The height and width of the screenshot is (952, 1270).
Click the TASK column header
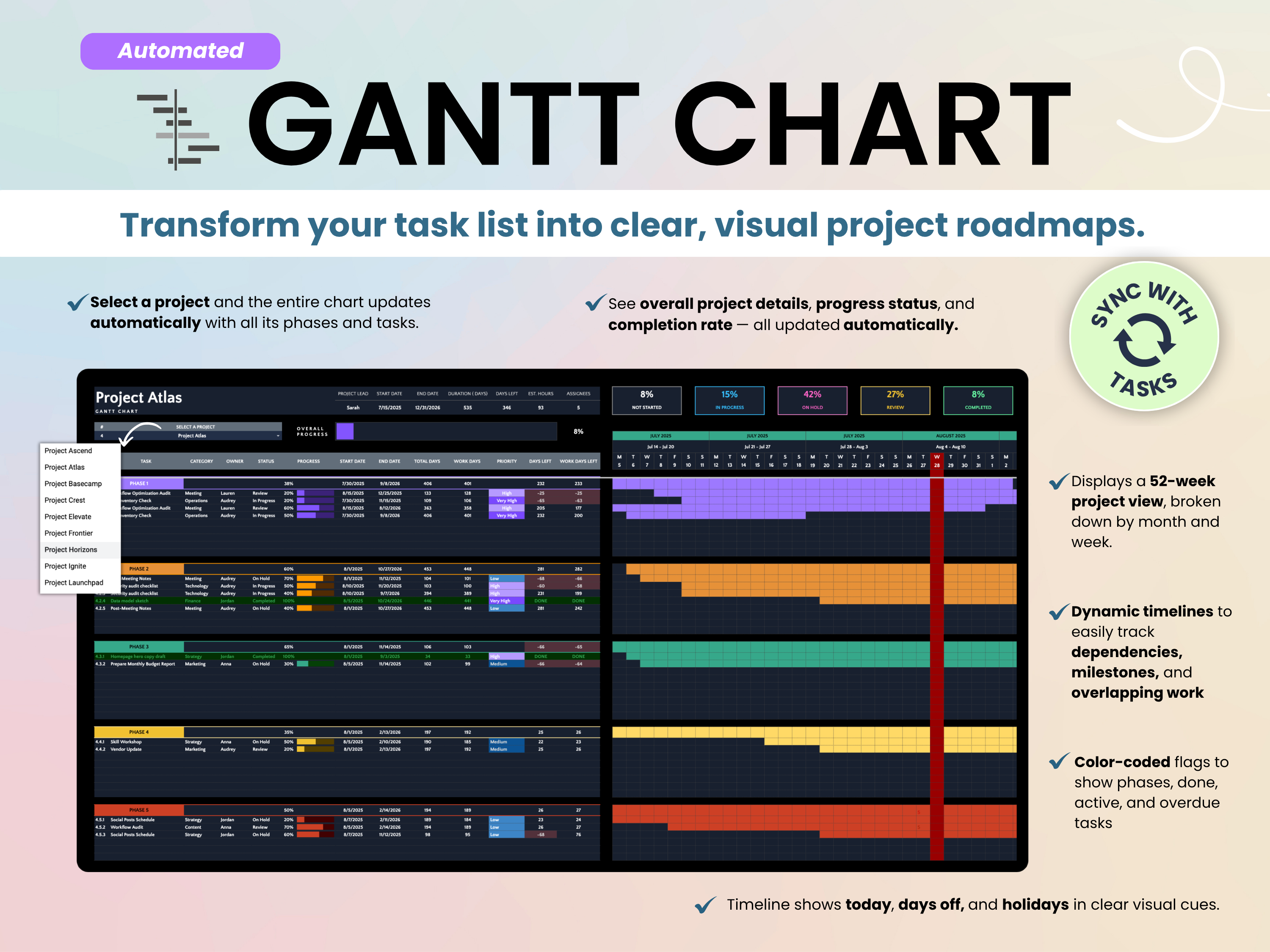(146, 461)
